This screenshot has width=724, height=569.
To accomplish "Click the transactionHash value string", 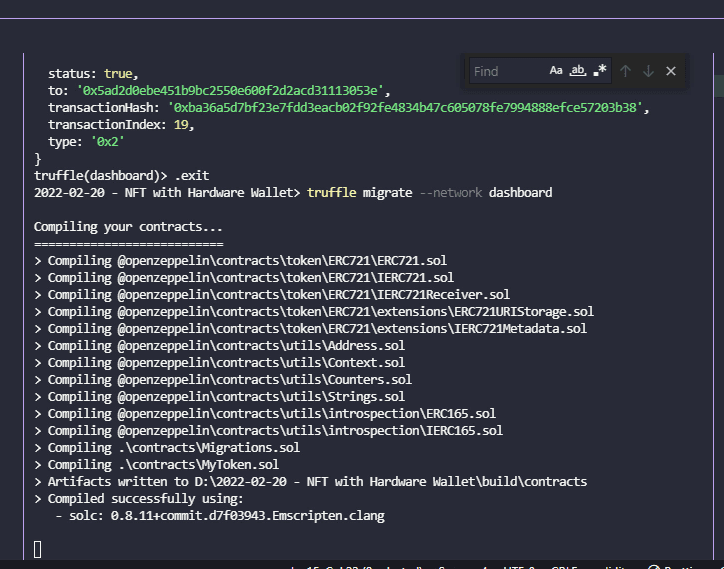I will coord(405,108).
